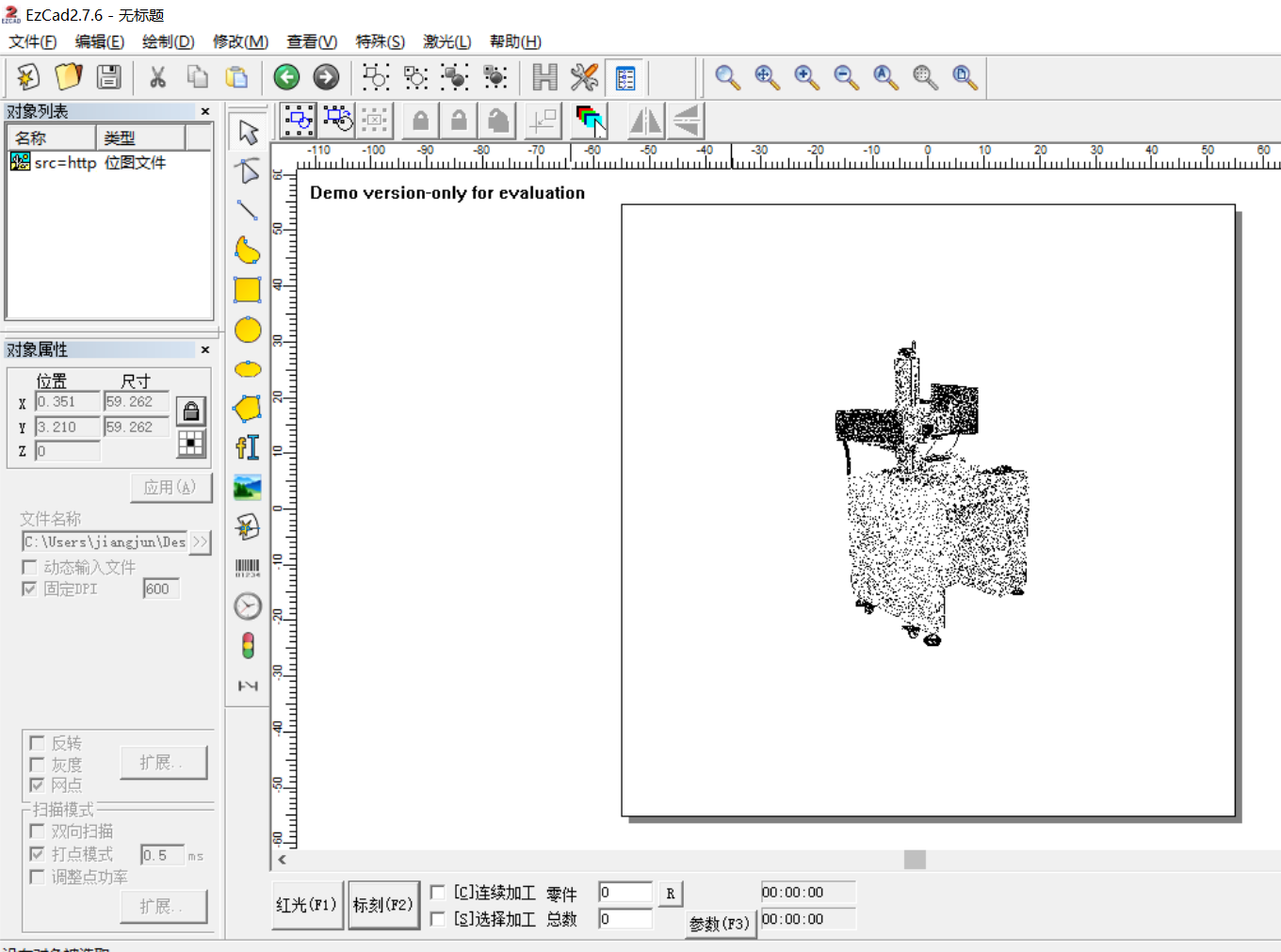Select the ellipse drawing tool
Image resolution: width=1281 pixels, height=952 pixels.
248,369
